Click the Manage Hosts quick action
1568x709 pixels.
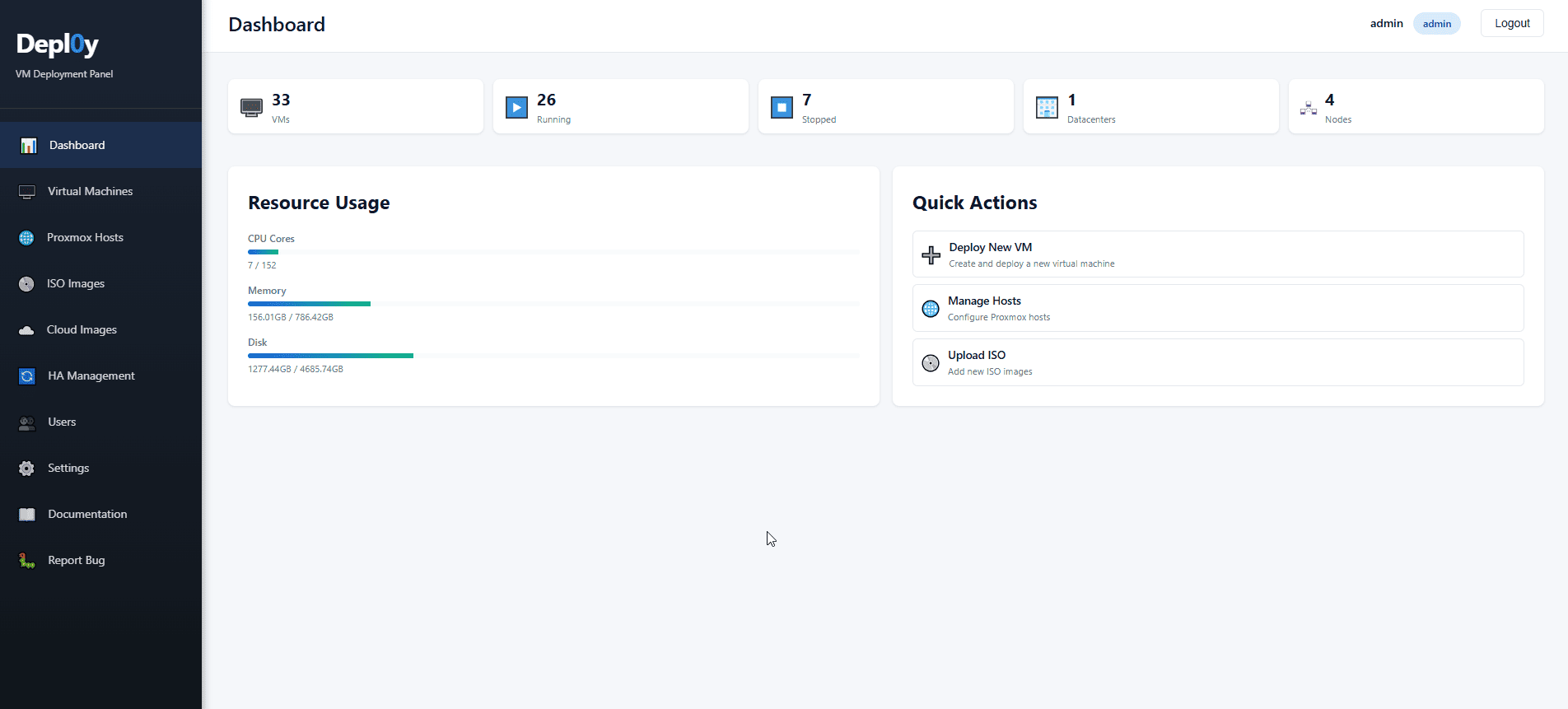coord(1218,308)
